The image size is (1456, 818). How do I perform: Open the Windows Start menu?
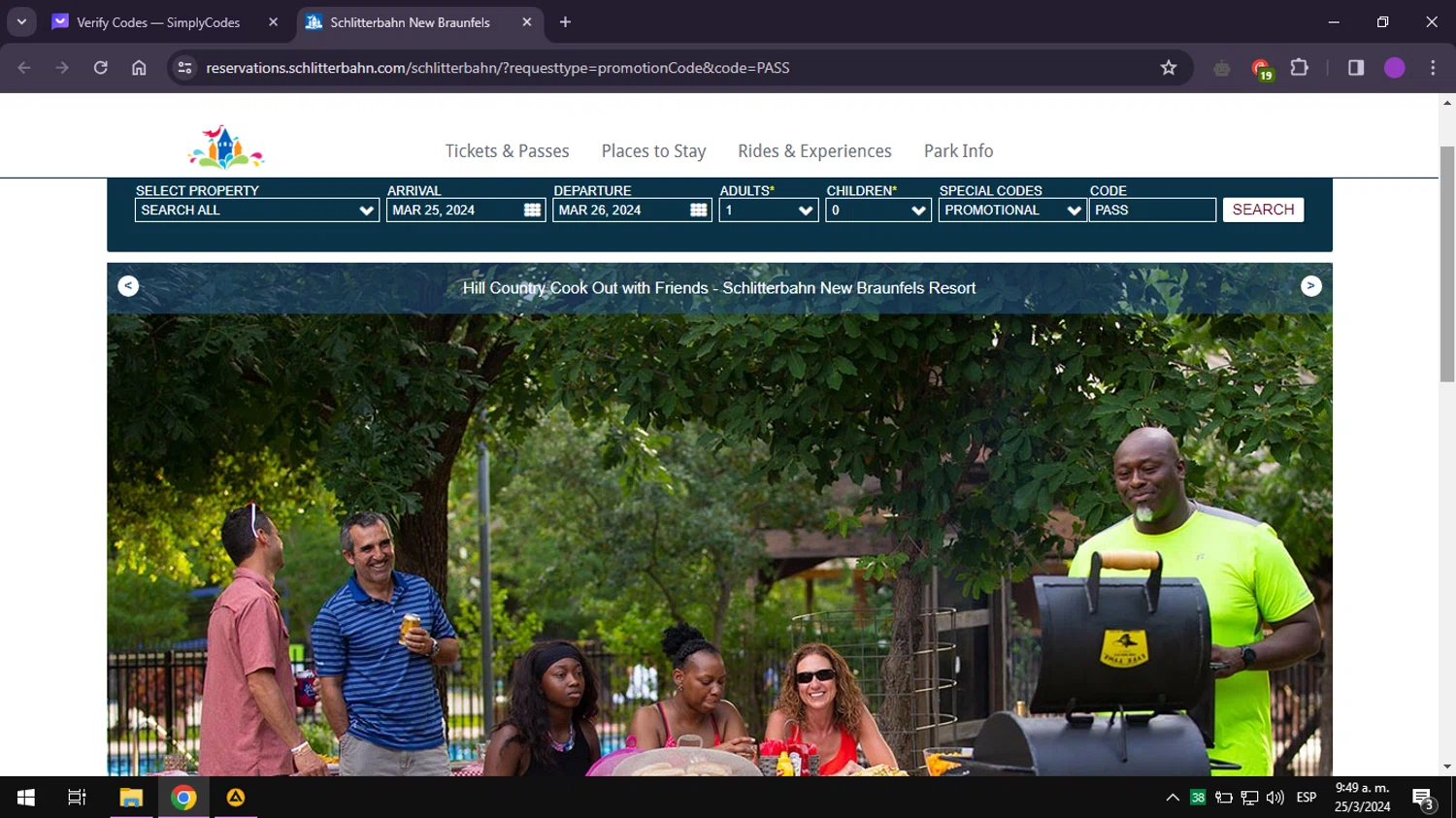26,798
